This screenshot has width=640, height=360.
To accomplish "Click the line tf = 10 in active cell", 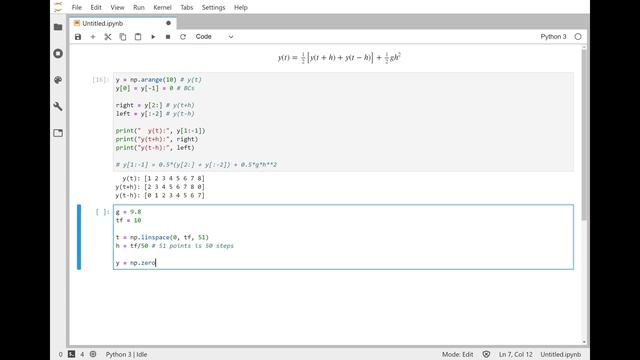I will [129, 220].
